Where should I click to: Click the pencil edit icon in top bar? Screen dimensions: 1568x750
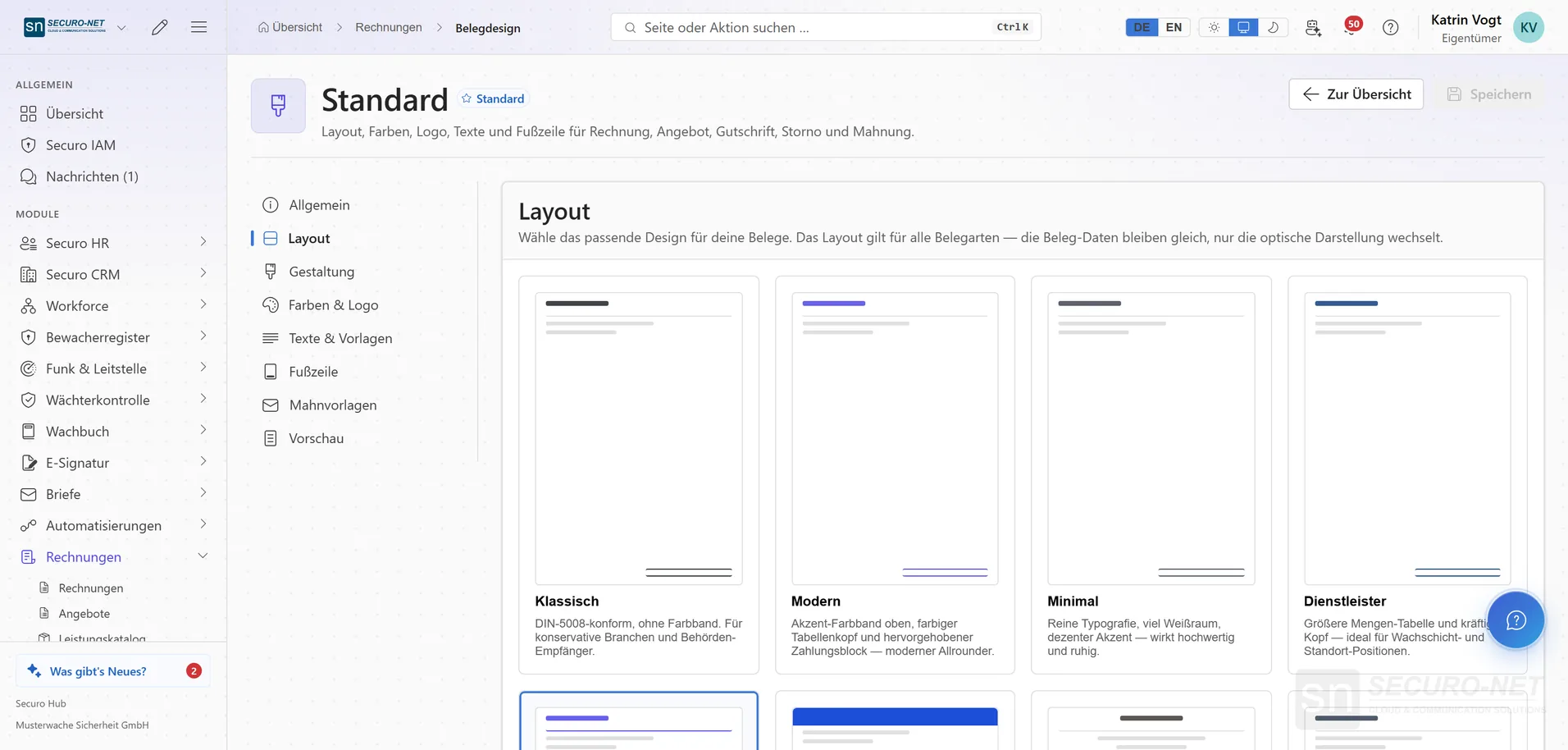[x=160, y=27]
